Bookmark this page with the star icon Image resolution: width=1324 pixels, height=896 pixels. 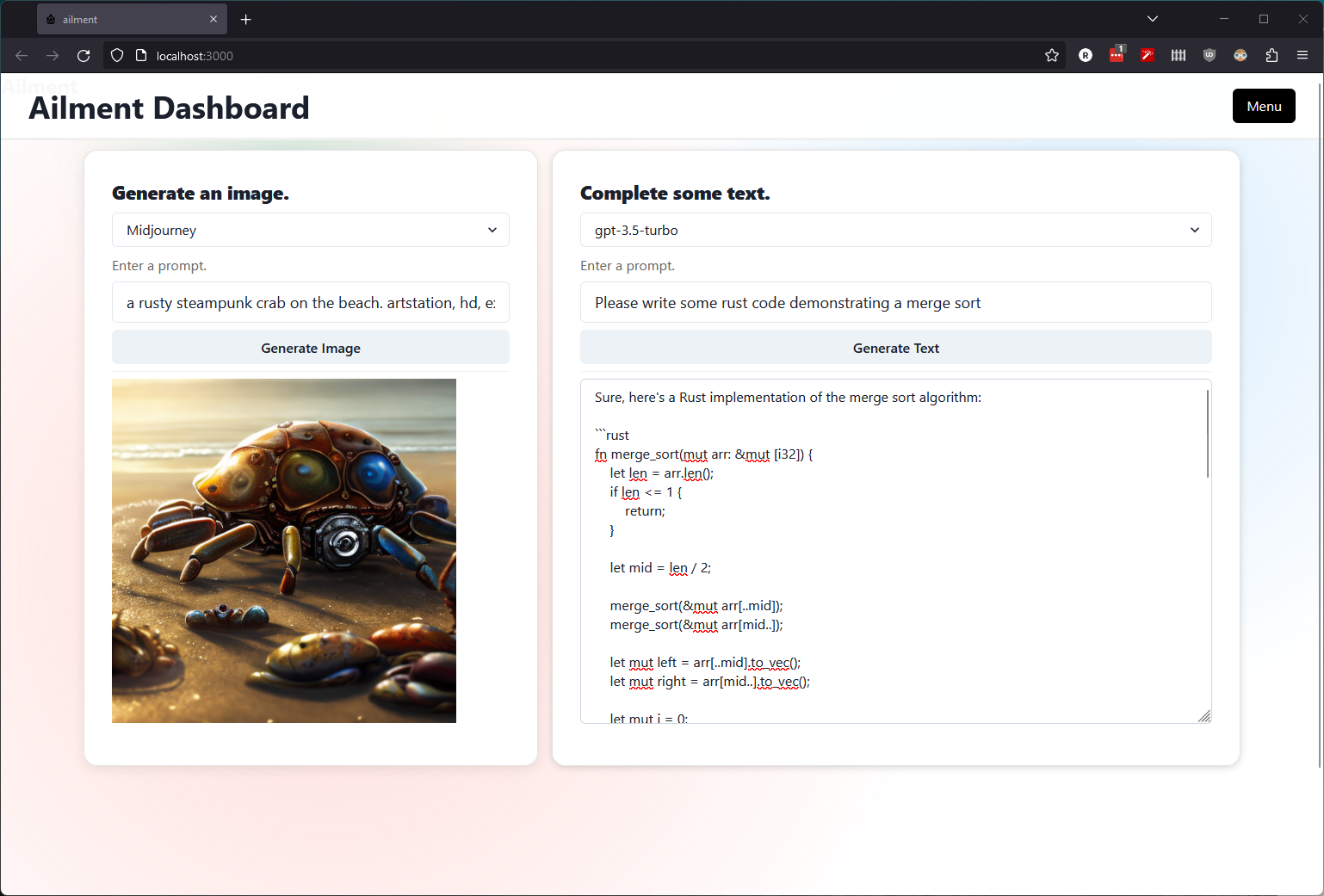pos(1052,56)
